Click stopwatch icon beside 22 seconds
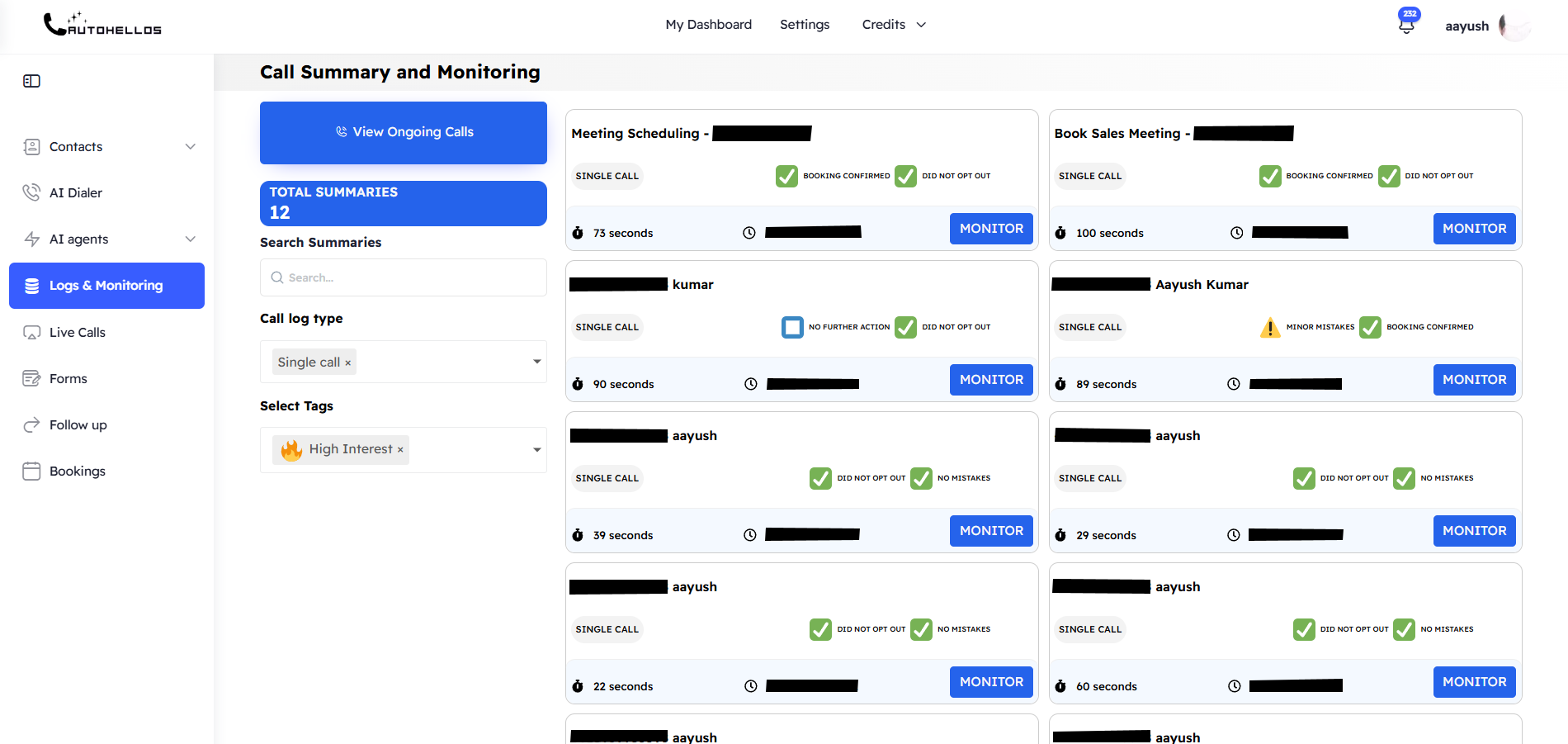1568x744 pixels. (578, 687)
